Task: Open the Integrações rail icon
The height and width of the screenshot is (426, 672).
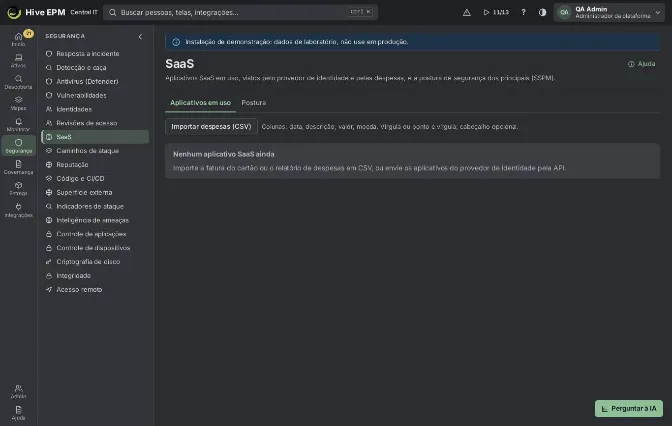Action: click(x=18, y=210)
